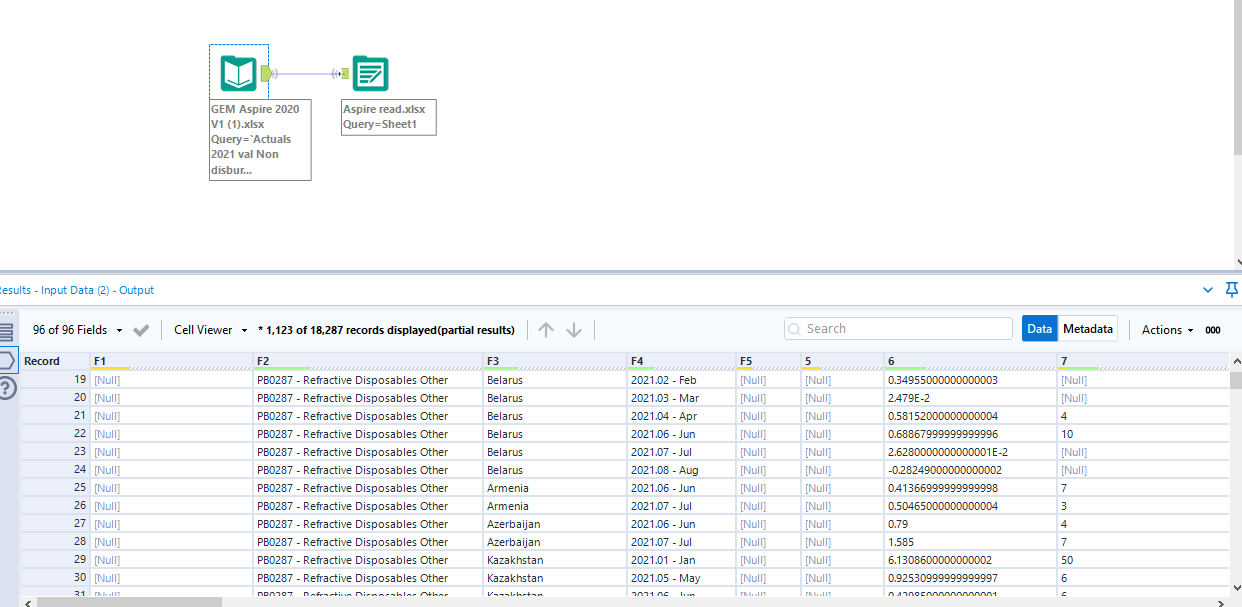The image size is (1242, 607).
Task: Click the Input Data tool's green output anchor
Action: [x=266, y=73]
